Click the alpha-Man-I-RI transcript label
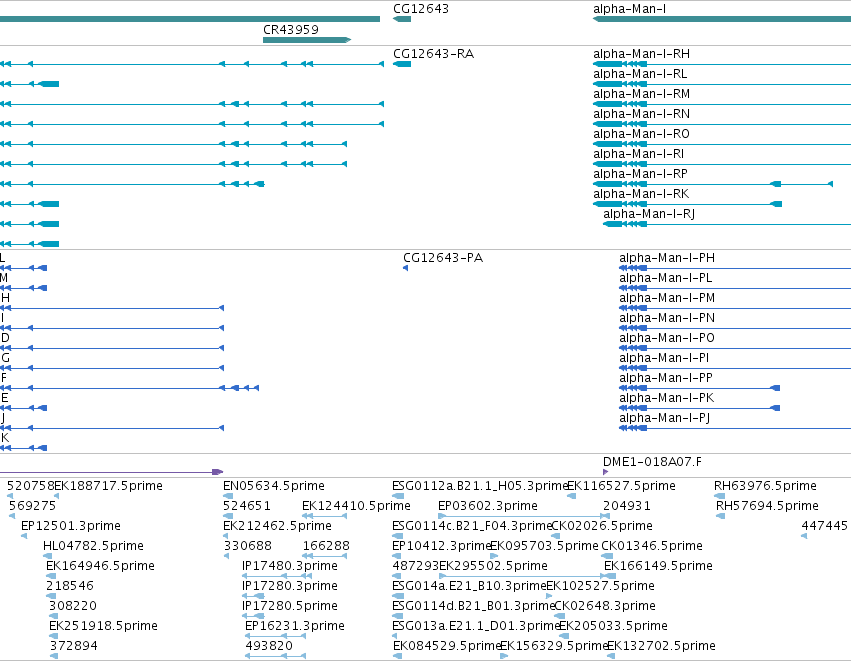 [638, 154]
